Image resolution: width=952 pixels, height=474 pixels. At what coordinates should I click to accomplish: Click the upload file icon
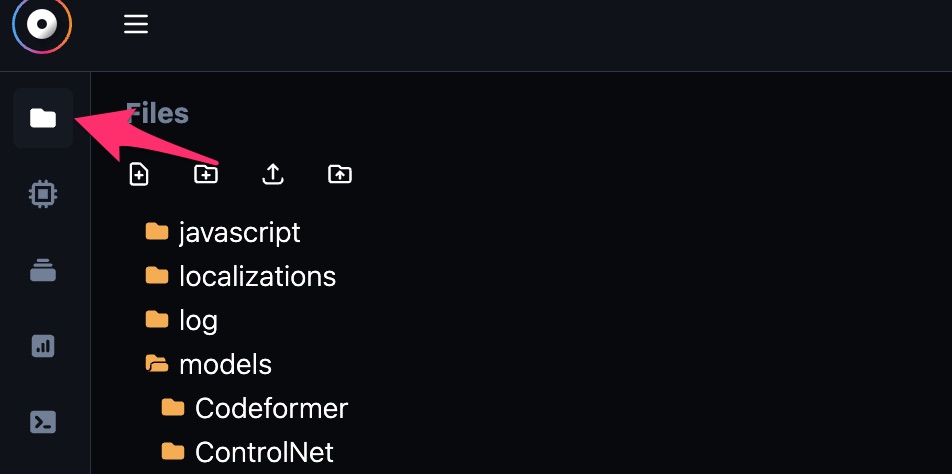273,175
